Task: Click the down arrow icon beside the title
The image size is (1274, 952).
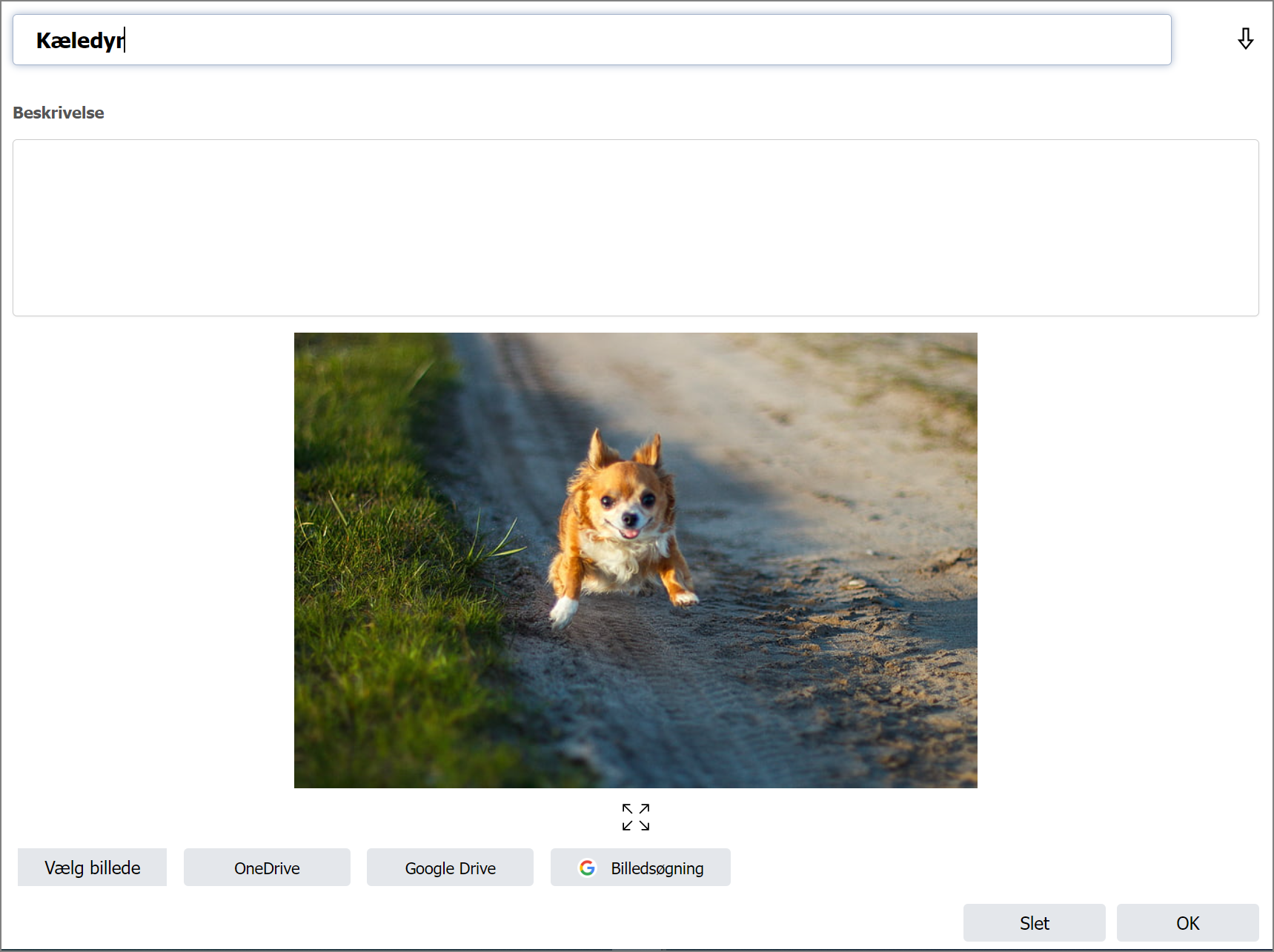Action: (x=1245, y=39)
